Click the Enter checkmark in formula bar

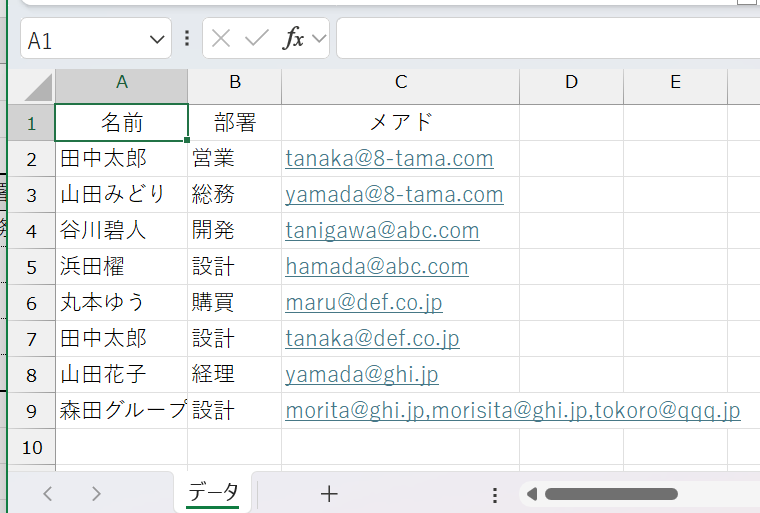257,39
